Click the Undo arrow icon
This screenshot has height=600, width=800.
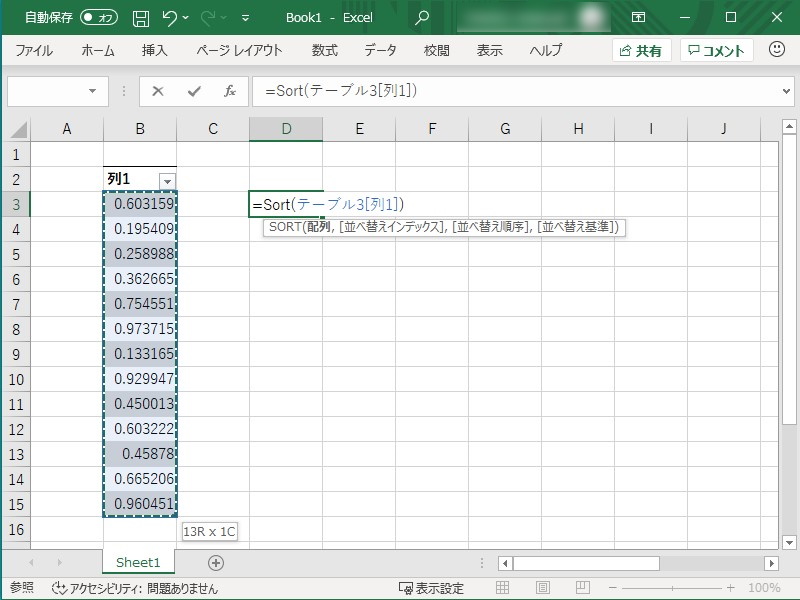coord(169,18)
